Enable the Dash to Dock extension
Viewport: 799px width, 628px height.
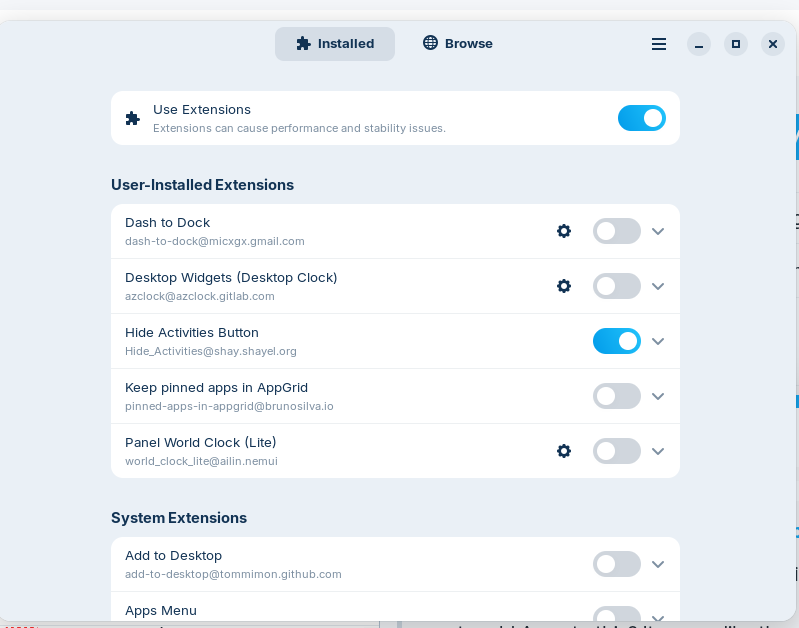pyautogui.click(x=617, y=231)
